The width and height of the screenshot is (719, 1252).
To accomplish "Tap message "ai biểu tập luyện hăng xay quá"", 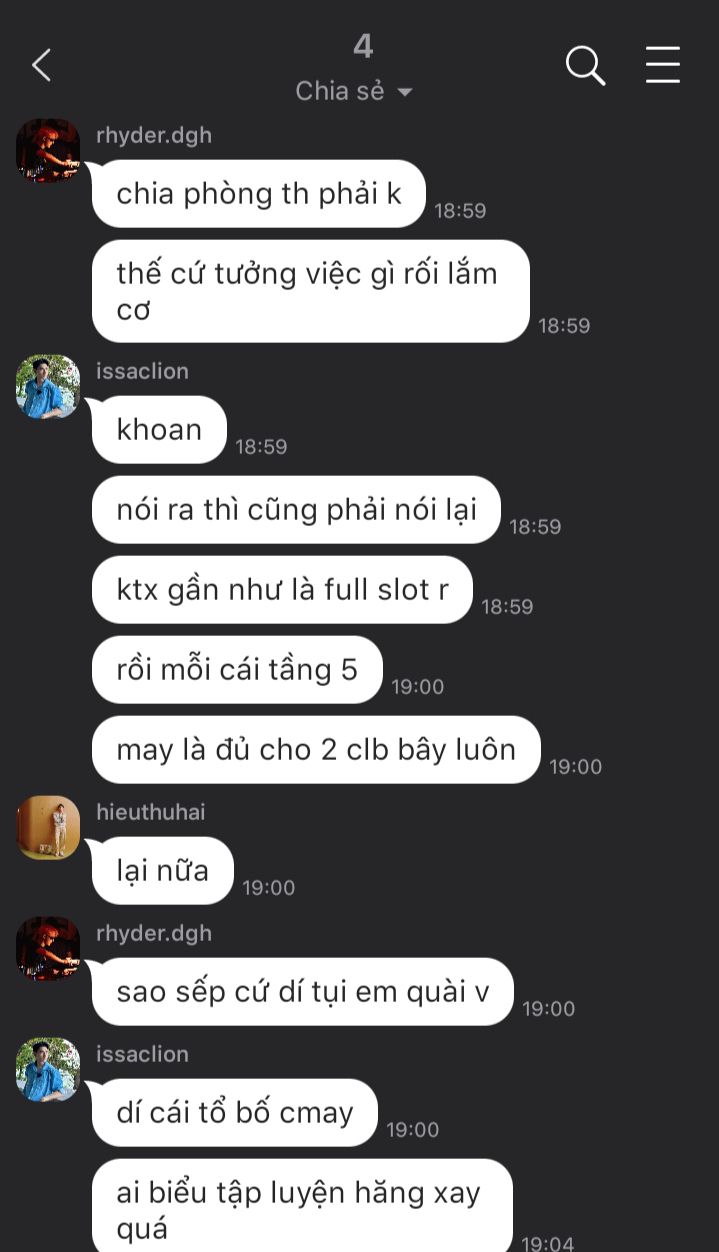I will 302,1206.
